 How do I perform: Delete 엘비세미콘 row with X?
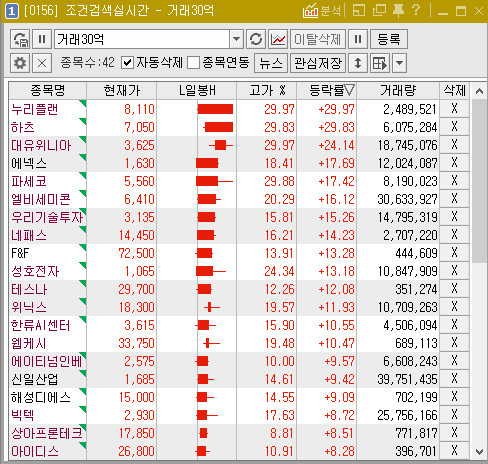tap(454, 199)
